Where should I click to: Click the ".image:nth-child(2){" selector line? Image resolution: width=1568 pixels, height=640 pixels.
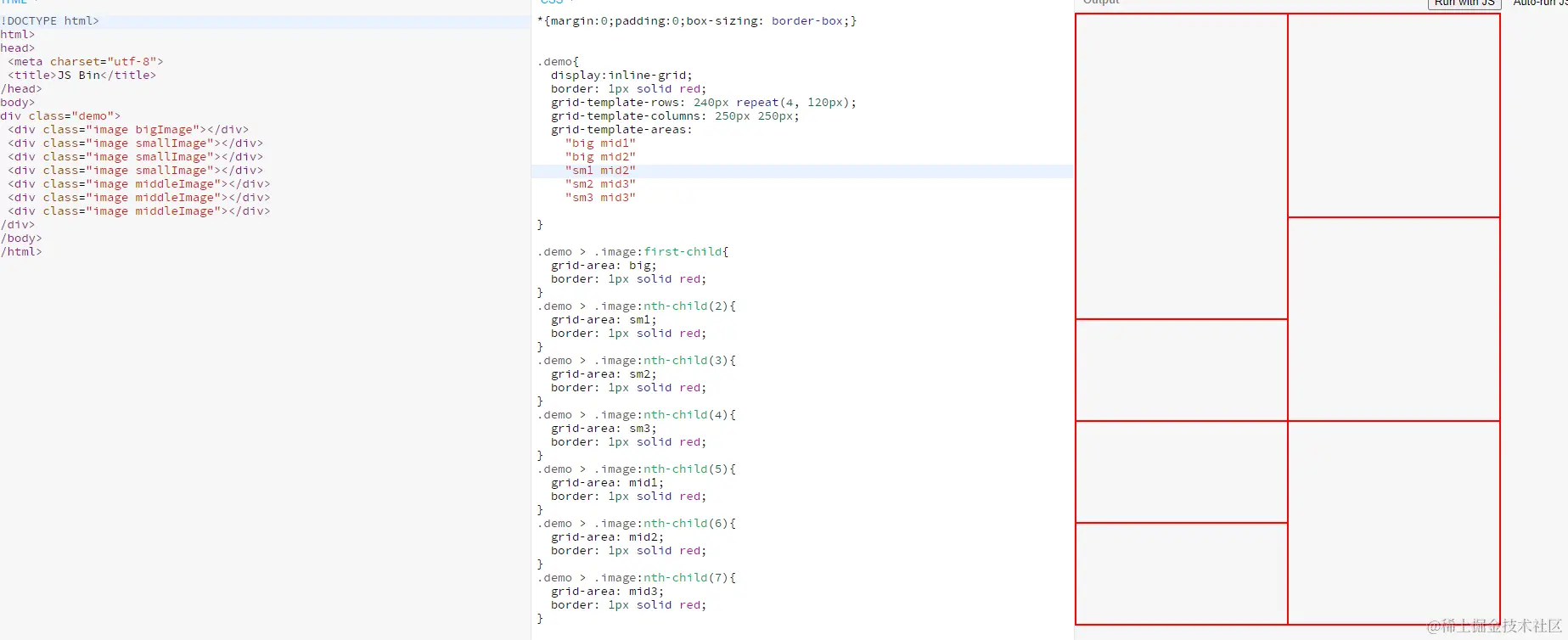tap(637, 306)
